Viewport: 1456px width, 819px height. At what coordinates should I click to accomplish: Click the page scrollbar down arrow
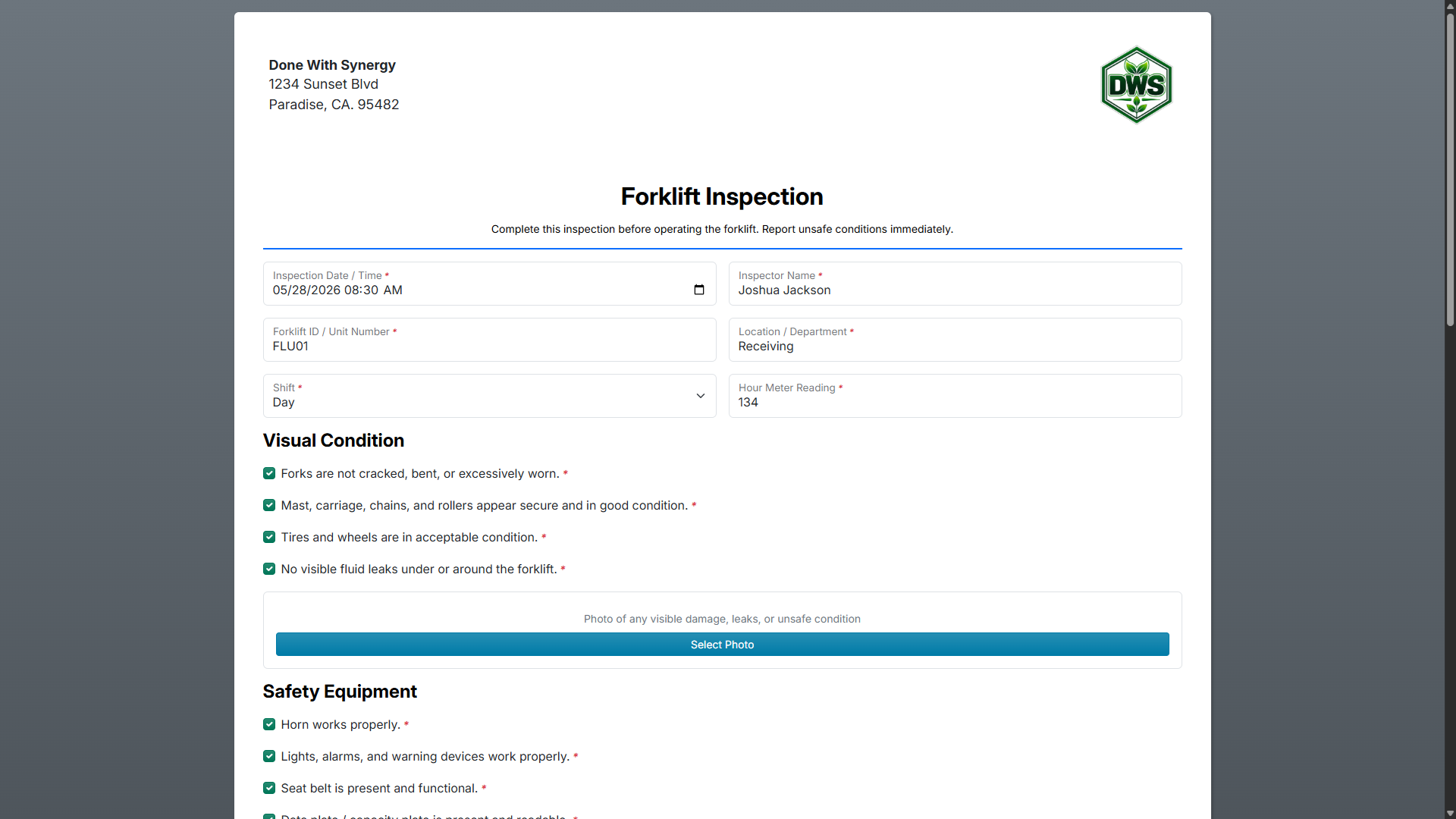click(x=1450, y=813)
